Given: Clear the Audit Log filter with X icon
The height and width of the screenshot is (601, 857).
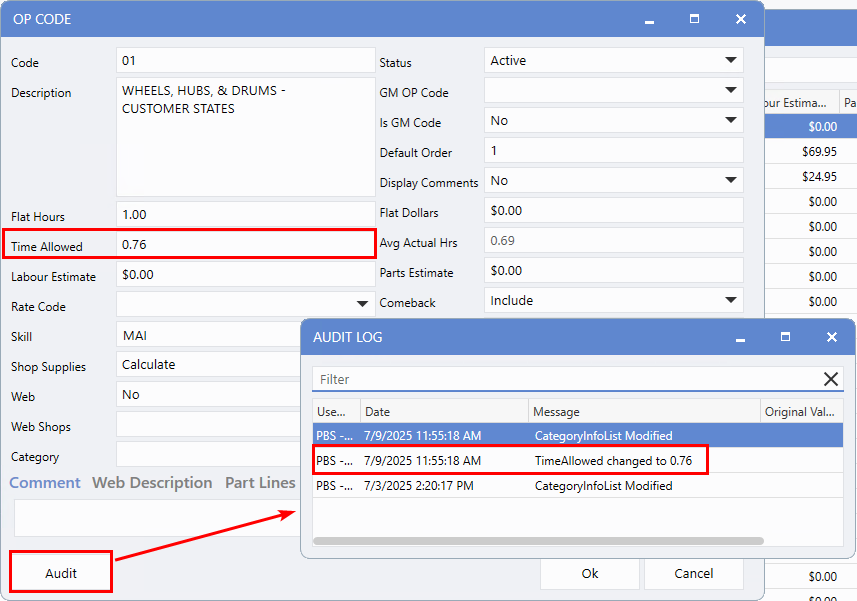Looking at the screenshot, I should point(831,379).
